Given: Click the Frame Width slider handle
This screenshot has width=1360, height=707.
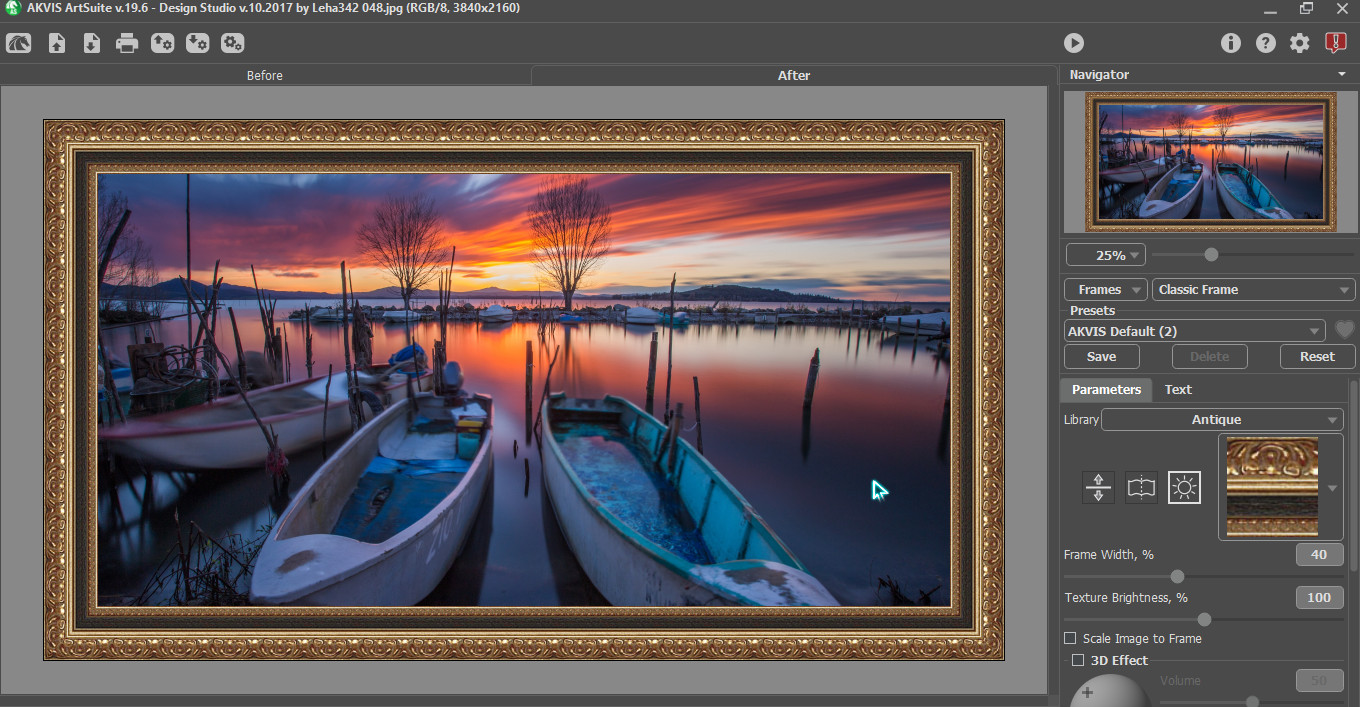Looking at the screenshot, I should [x=1177, y=576].
